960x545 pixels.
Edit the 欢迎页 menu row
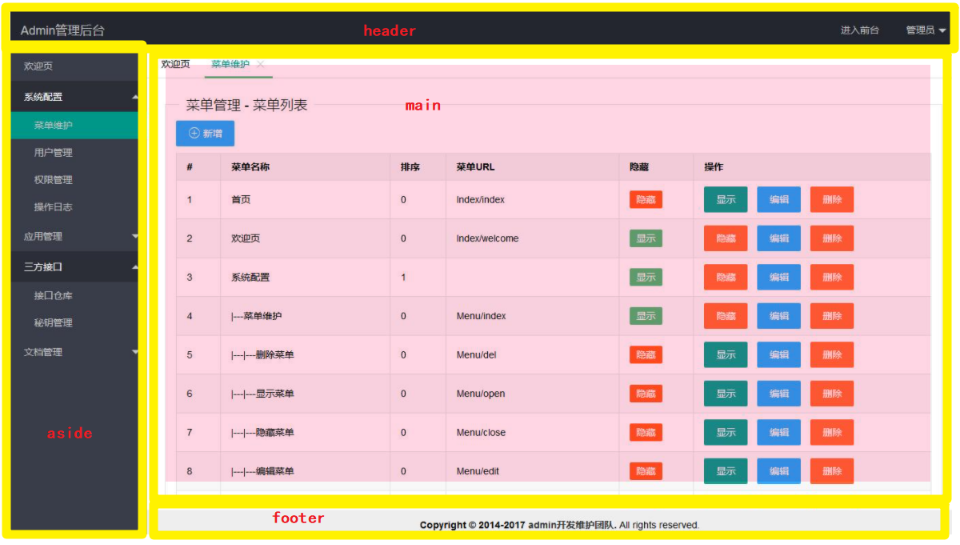pyautogui.click(x=779, y=238)
